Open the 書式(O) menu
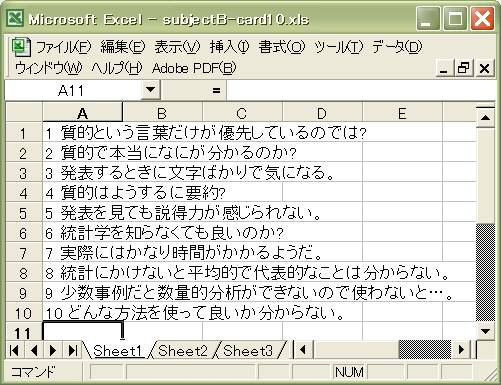 pyautogui.click(x=282, y=47)
